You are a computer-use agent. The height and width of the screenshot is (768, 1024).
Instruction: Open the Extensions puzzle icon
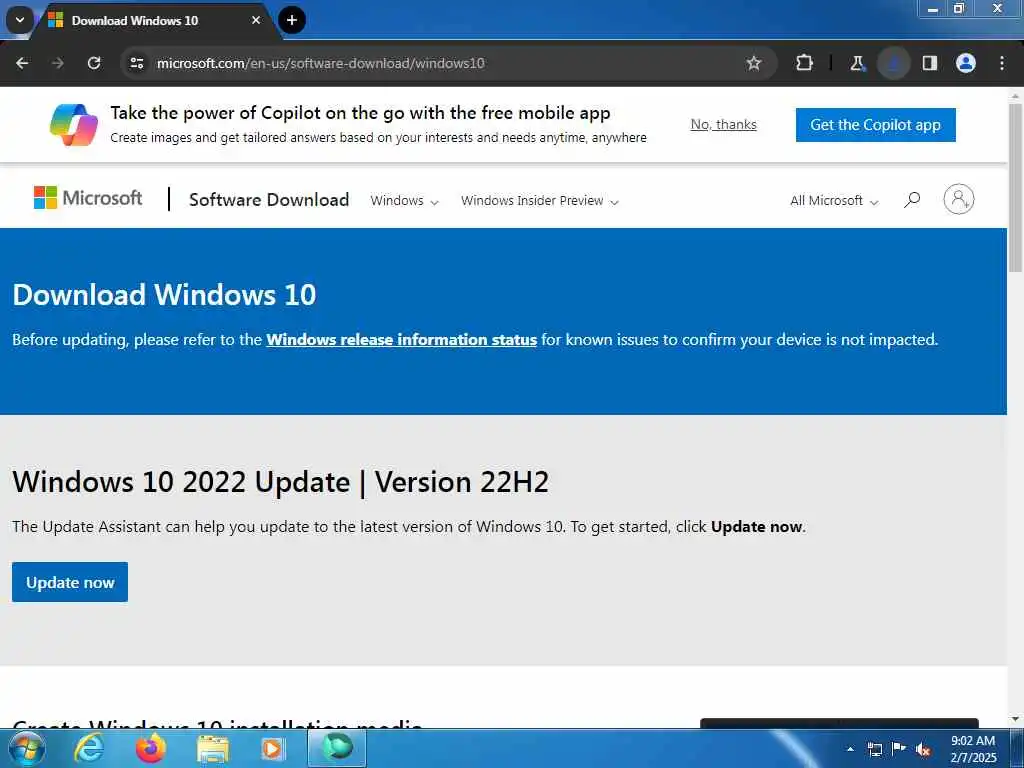805,63
